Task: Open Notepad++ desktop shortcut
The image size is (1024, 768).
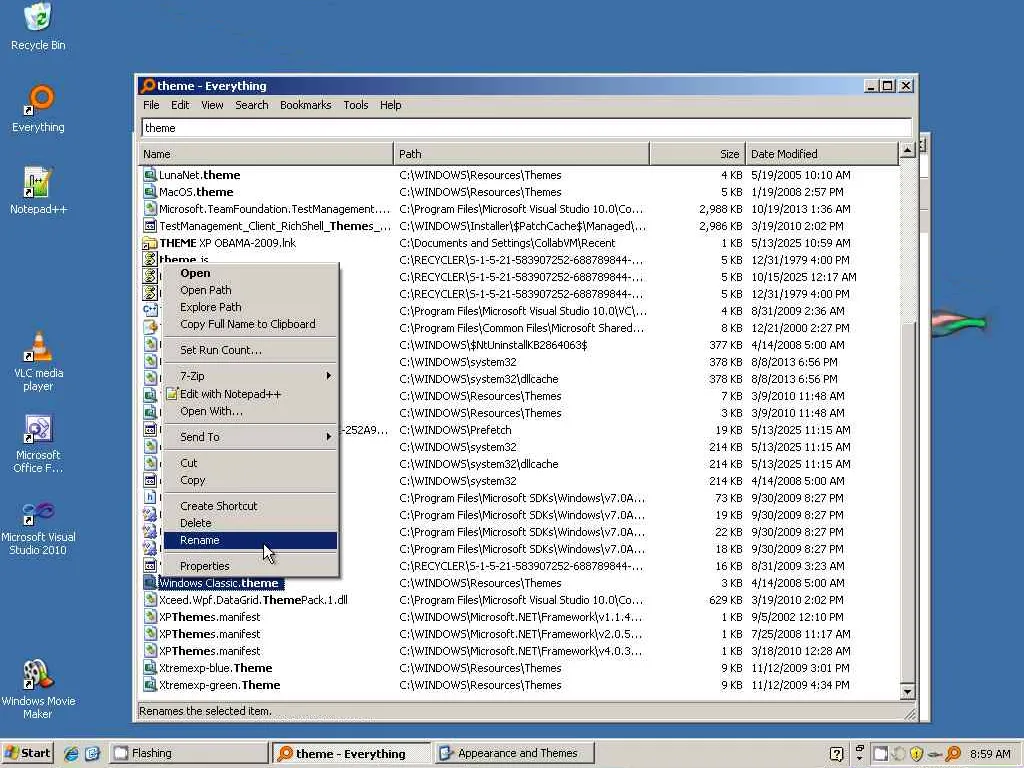Action: [38, 191]
